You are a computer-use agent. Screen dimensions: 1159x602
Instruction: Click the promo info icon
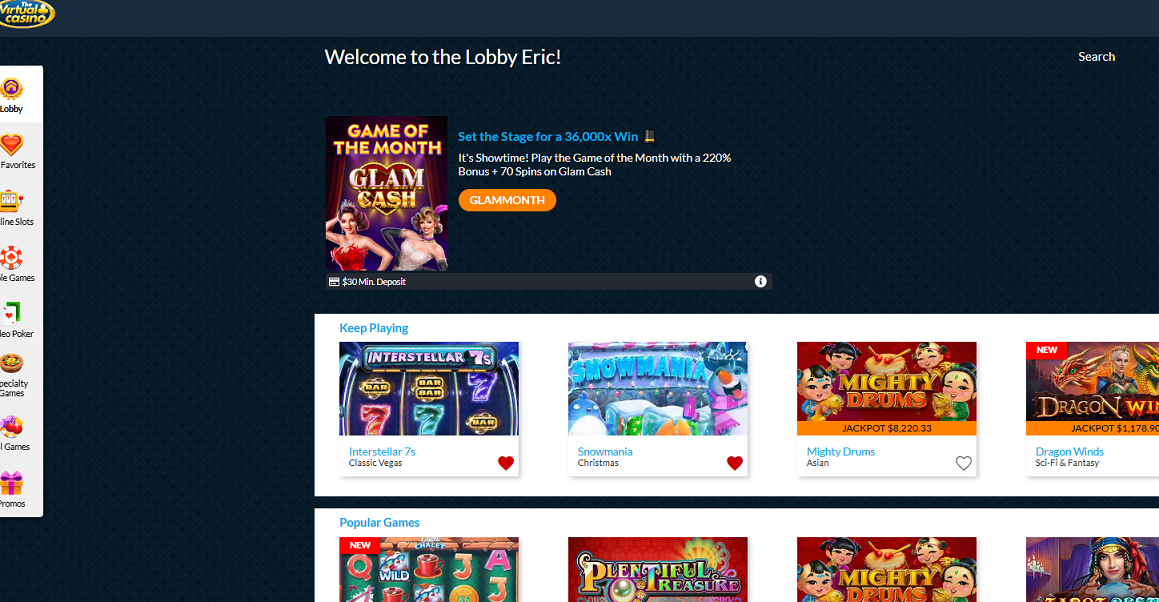point(761,282)
